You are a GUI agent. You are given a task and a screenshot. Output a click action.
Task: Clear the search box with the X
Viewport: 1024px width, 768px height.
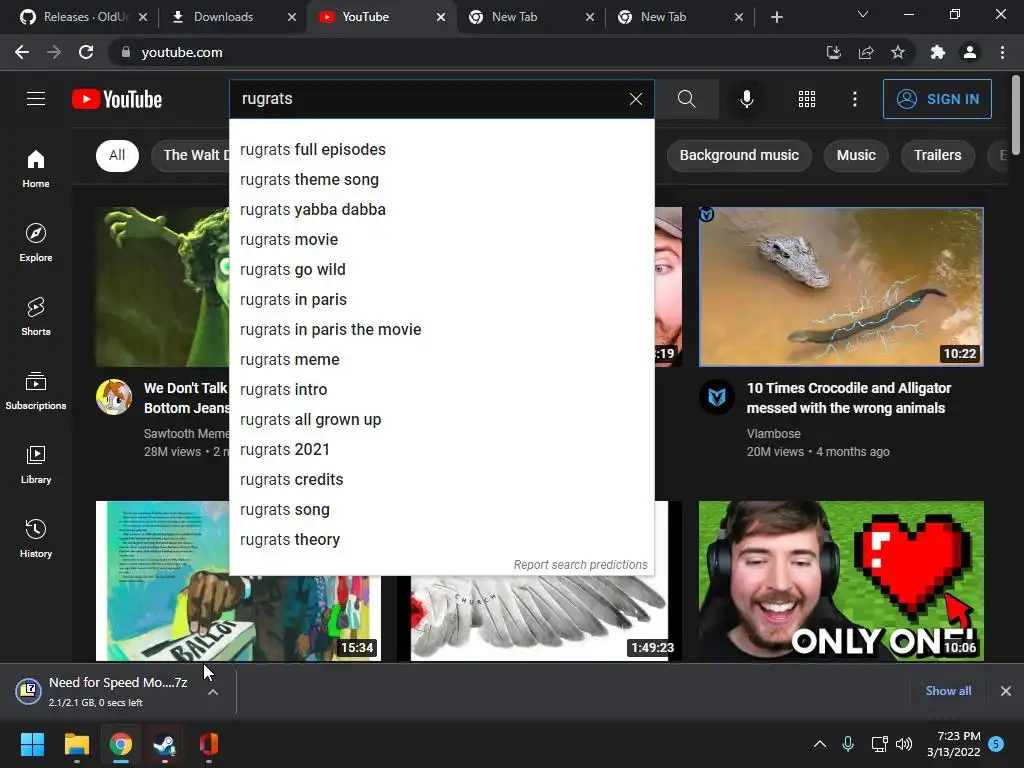(635, 99)
